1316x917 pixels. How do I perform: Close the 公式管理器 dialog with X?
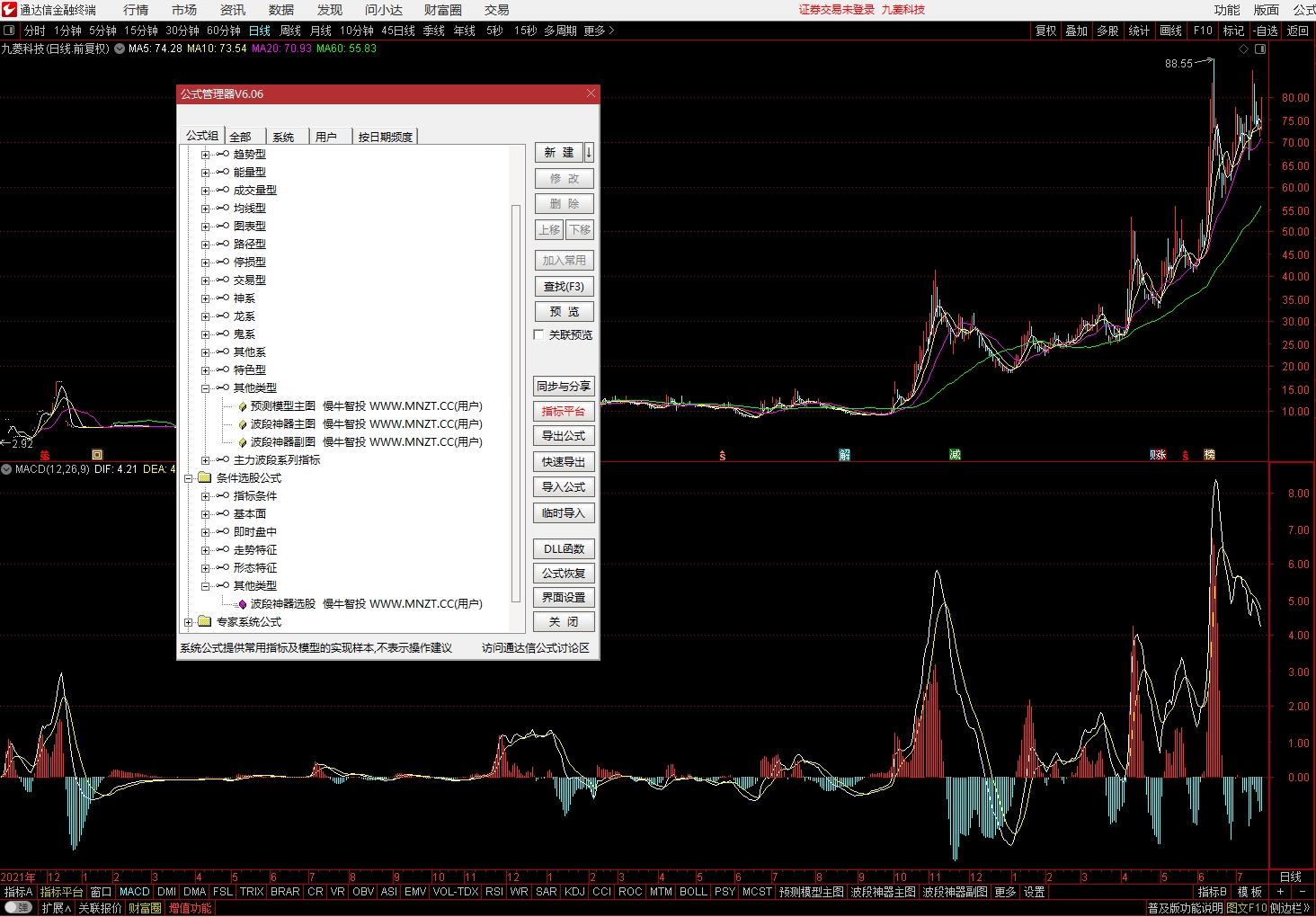pos(591,93)
